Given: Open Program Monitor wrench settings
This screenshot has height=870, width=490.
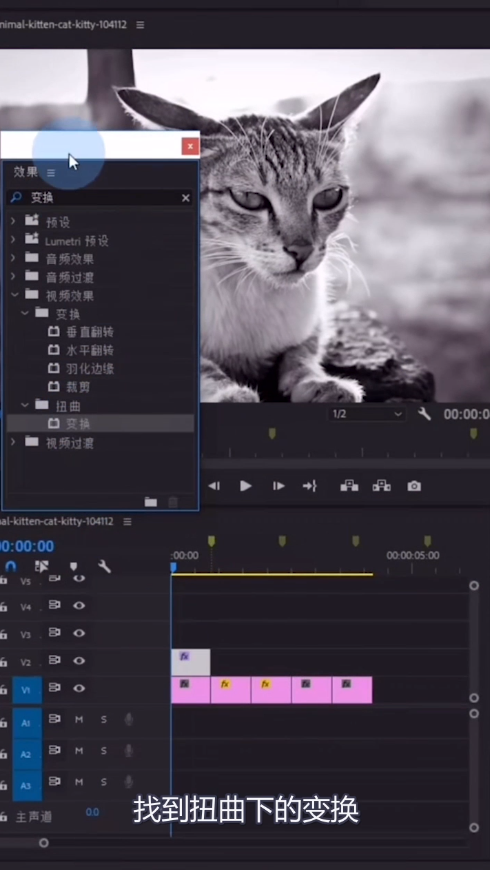Looking at the screenshot, I should [x=425, y=414].
